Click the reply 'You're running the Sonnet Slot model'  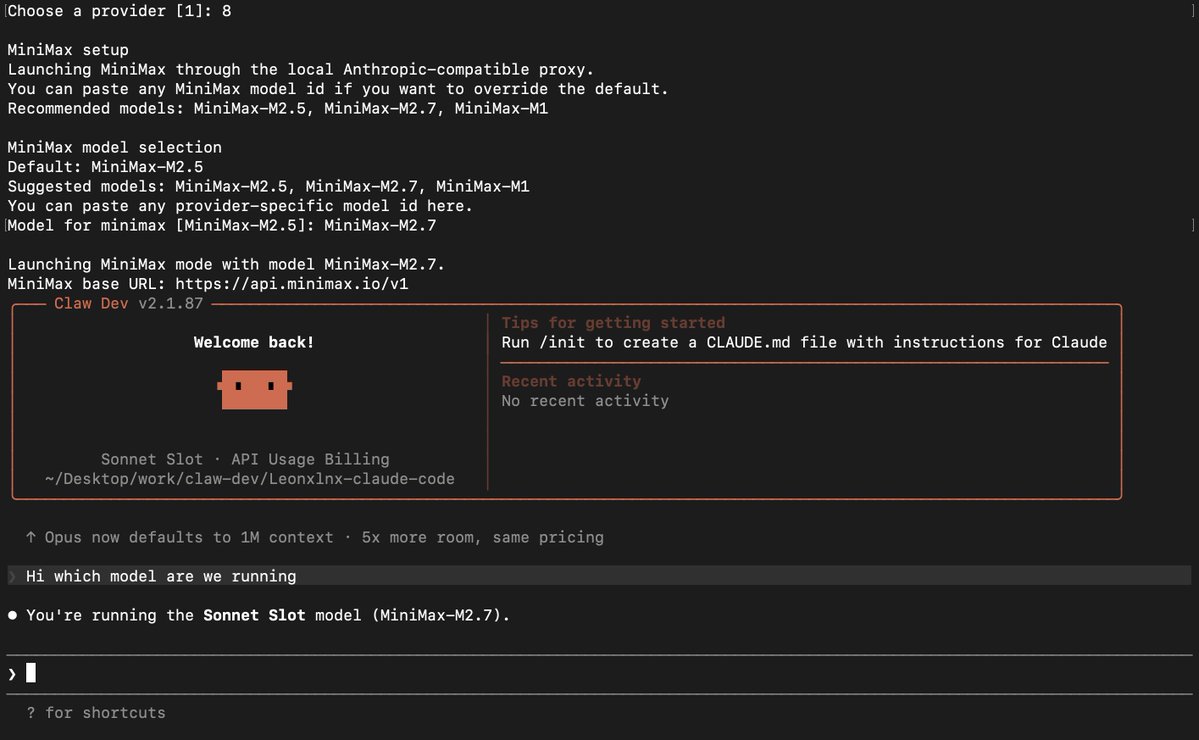tap(268, 615)
